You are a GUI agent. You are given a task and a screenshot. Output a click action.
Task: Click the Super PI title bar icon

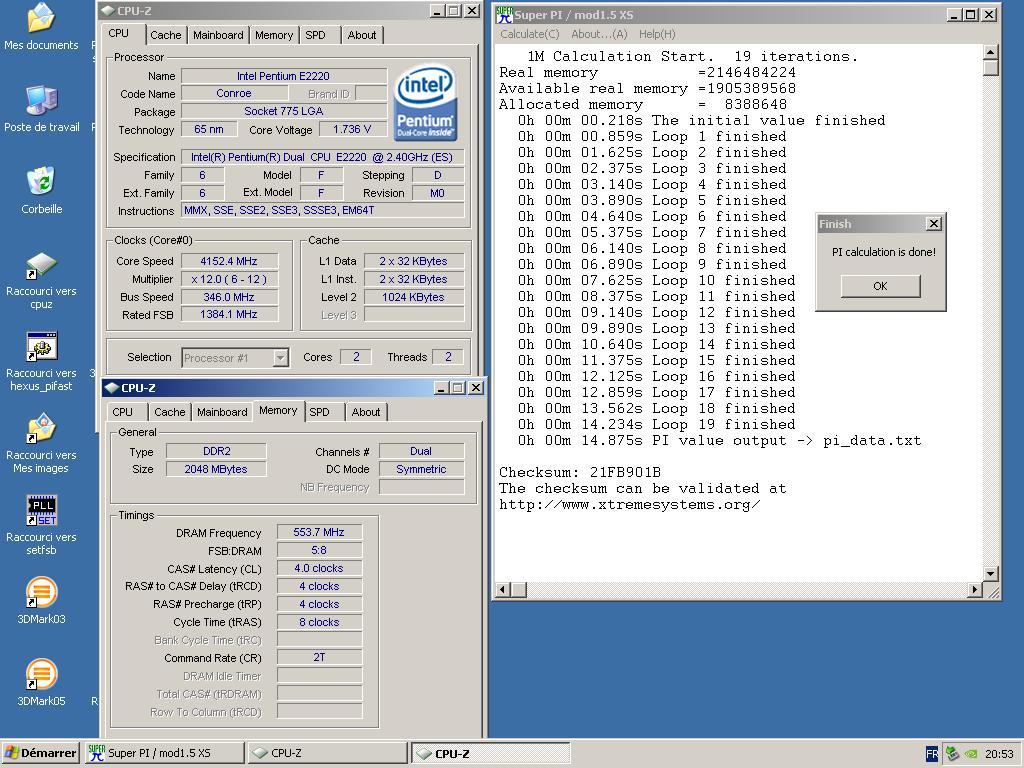(x=504, y=14)
